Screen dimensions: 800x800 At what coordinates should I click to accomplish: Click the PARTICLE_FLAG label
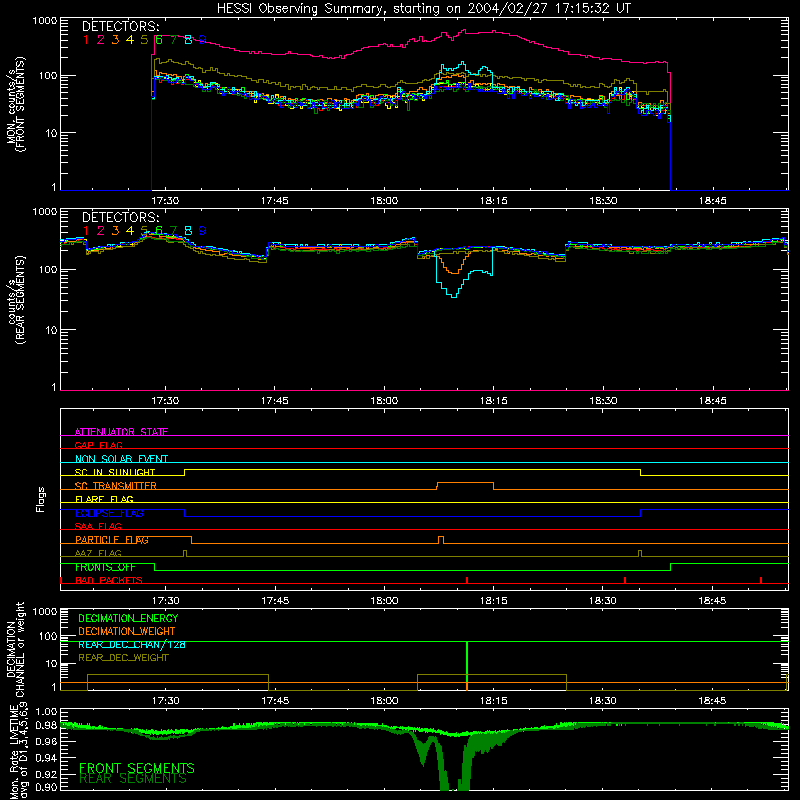[x=112, y=540]
